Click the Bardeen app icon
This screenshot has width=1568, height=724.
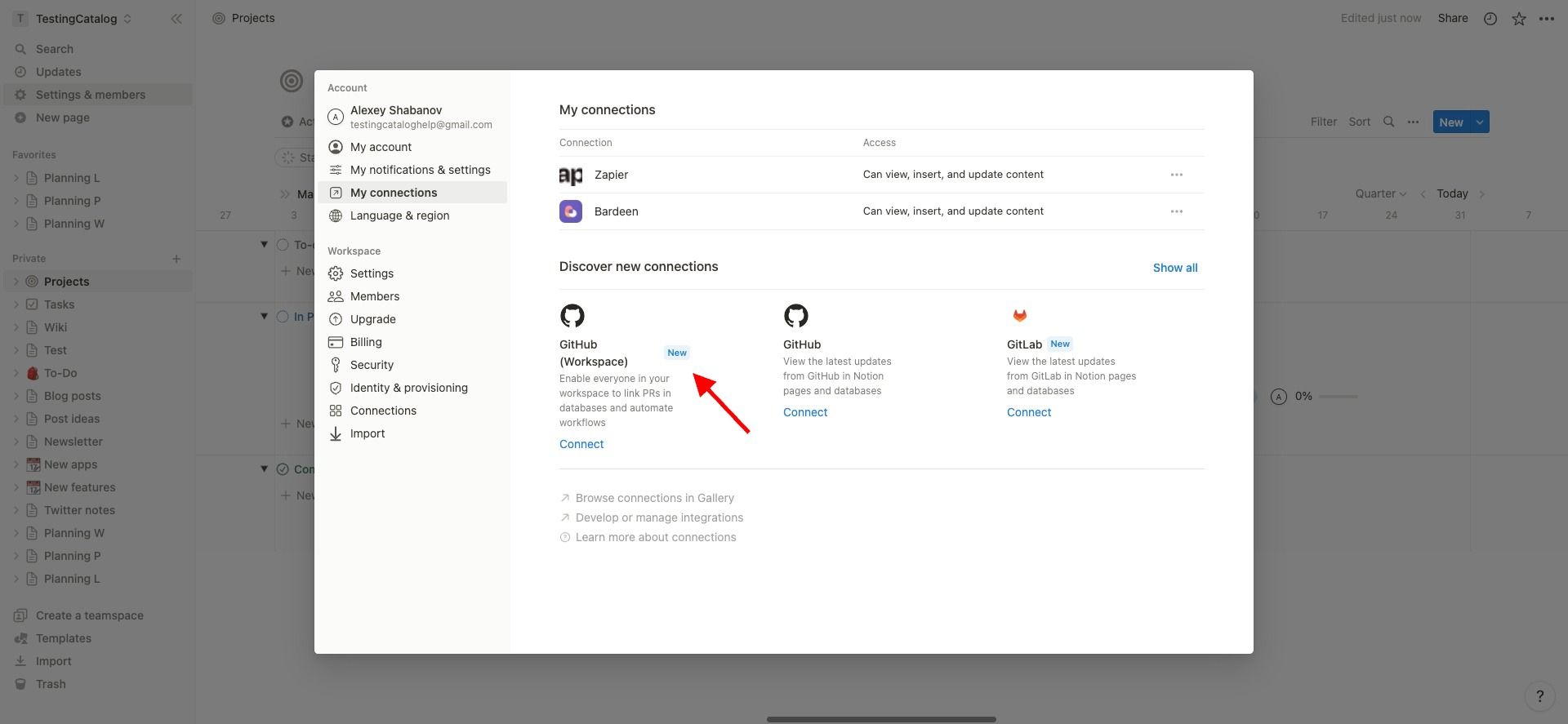(x=571, y=211)
